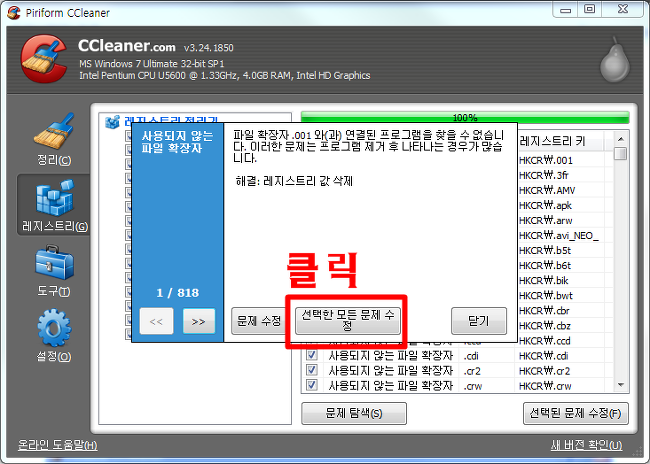Select the HKCR₩.3fr registry key row
Image resolution: width=650 pixels, height=464 pixels.
tap(543, 175)
